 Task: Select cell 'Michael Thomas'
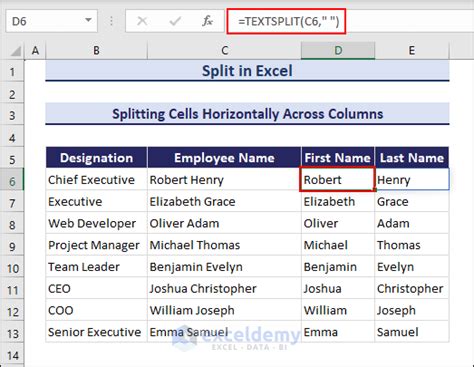pos(224,245)
